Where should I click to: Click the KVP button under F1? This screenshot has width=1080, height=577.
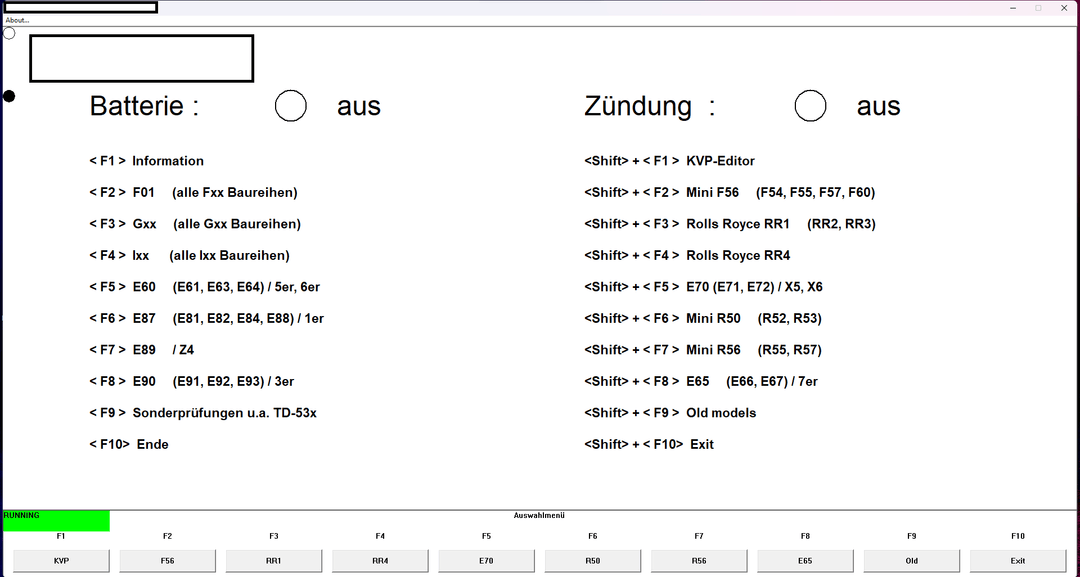(x=61, y=561)
